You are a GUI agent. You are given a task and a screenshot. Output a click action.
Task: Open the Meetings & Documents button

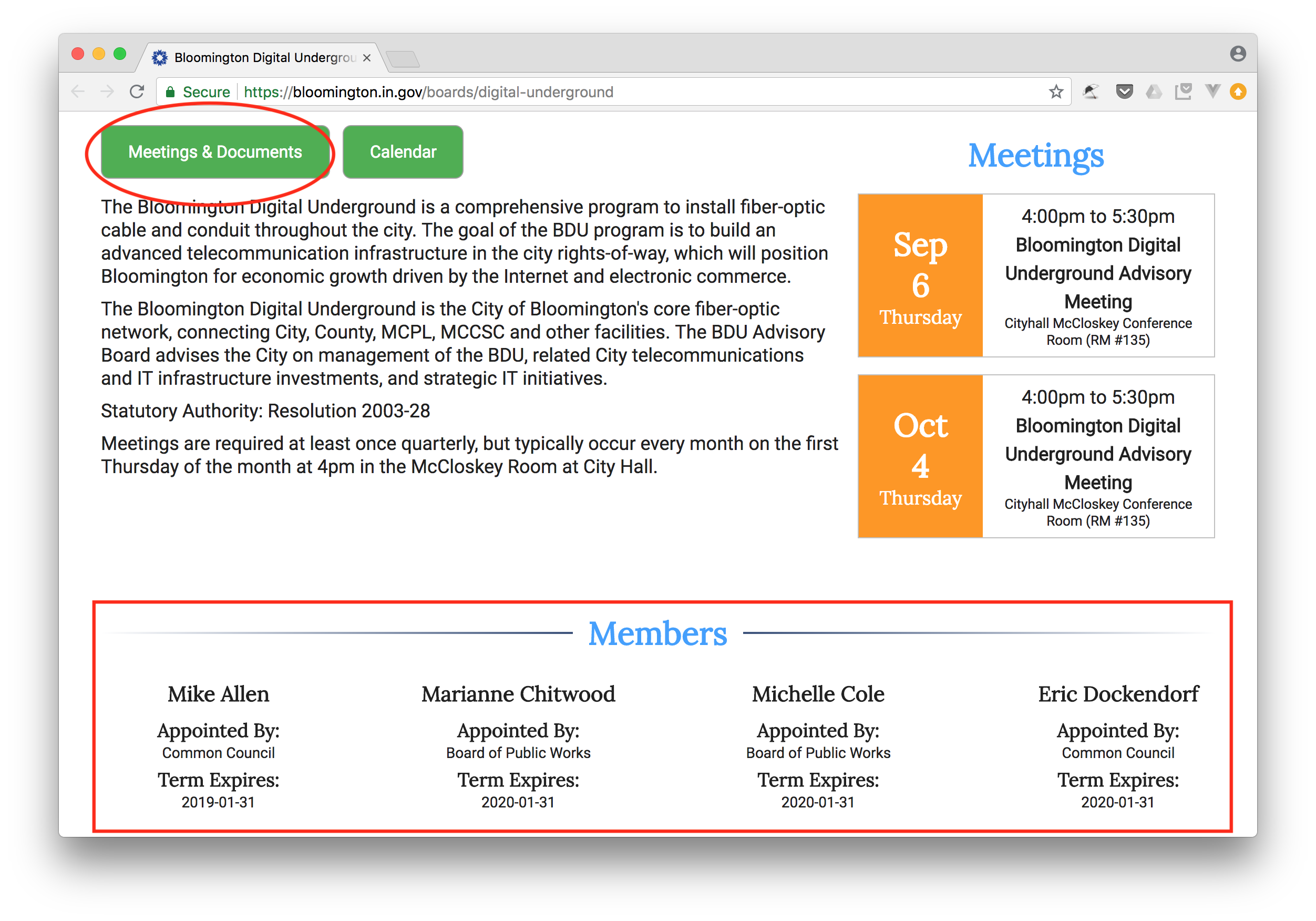pos(215,152)
